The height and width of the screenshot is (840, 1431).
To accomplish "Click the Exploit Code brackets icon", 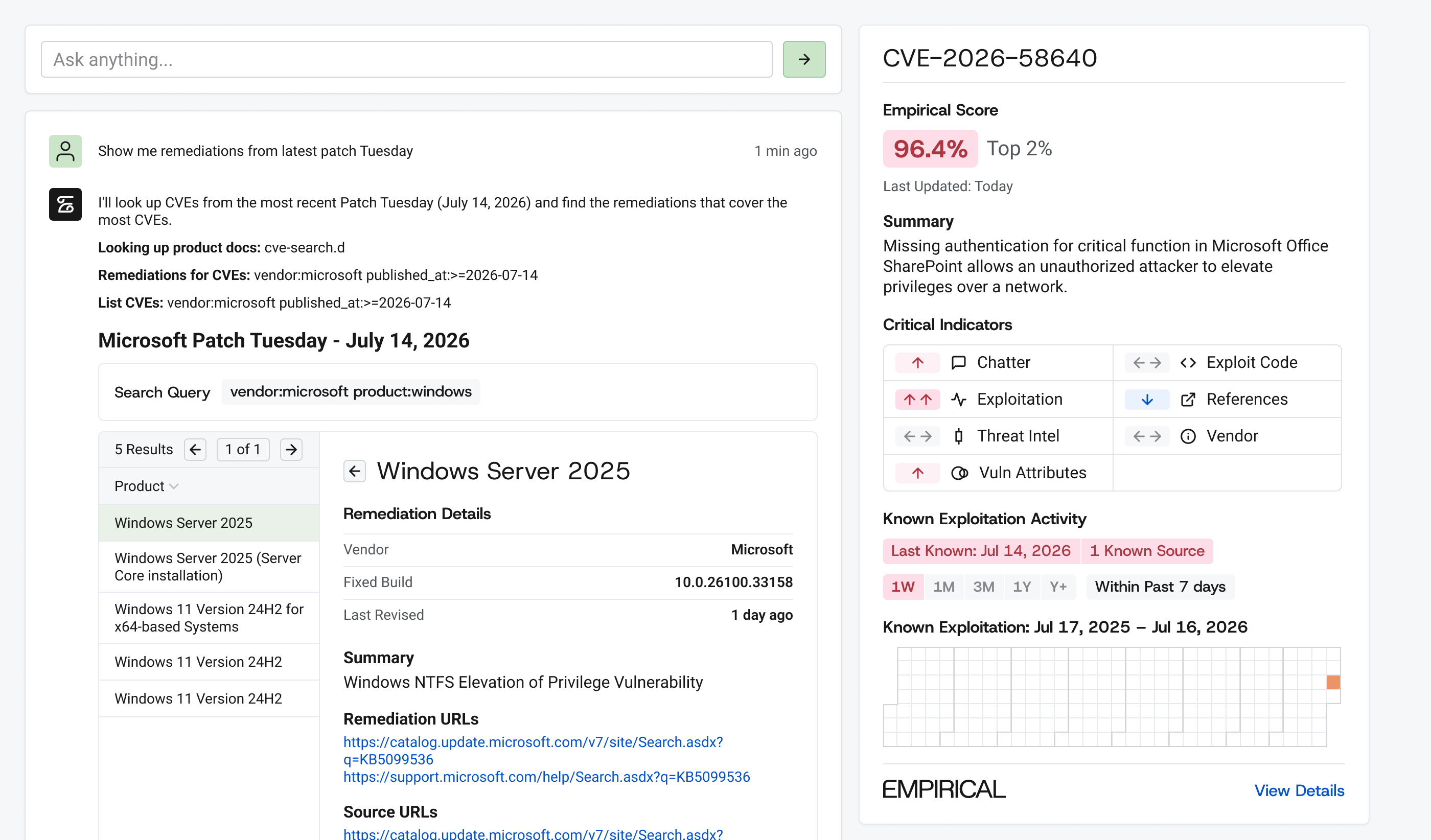I will (x=1188, y=363).
